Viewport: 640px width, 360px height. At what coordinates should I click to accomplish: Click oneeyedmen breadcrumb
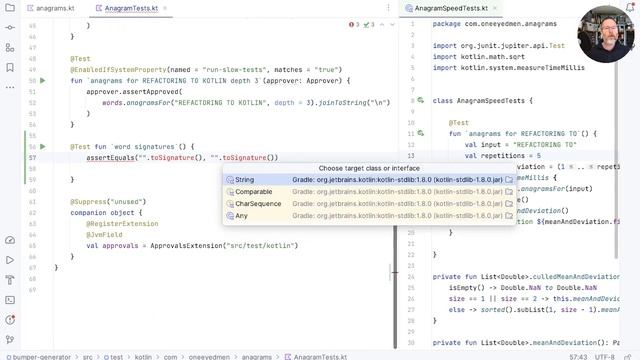pyautogui.click(x=209, y=357)
